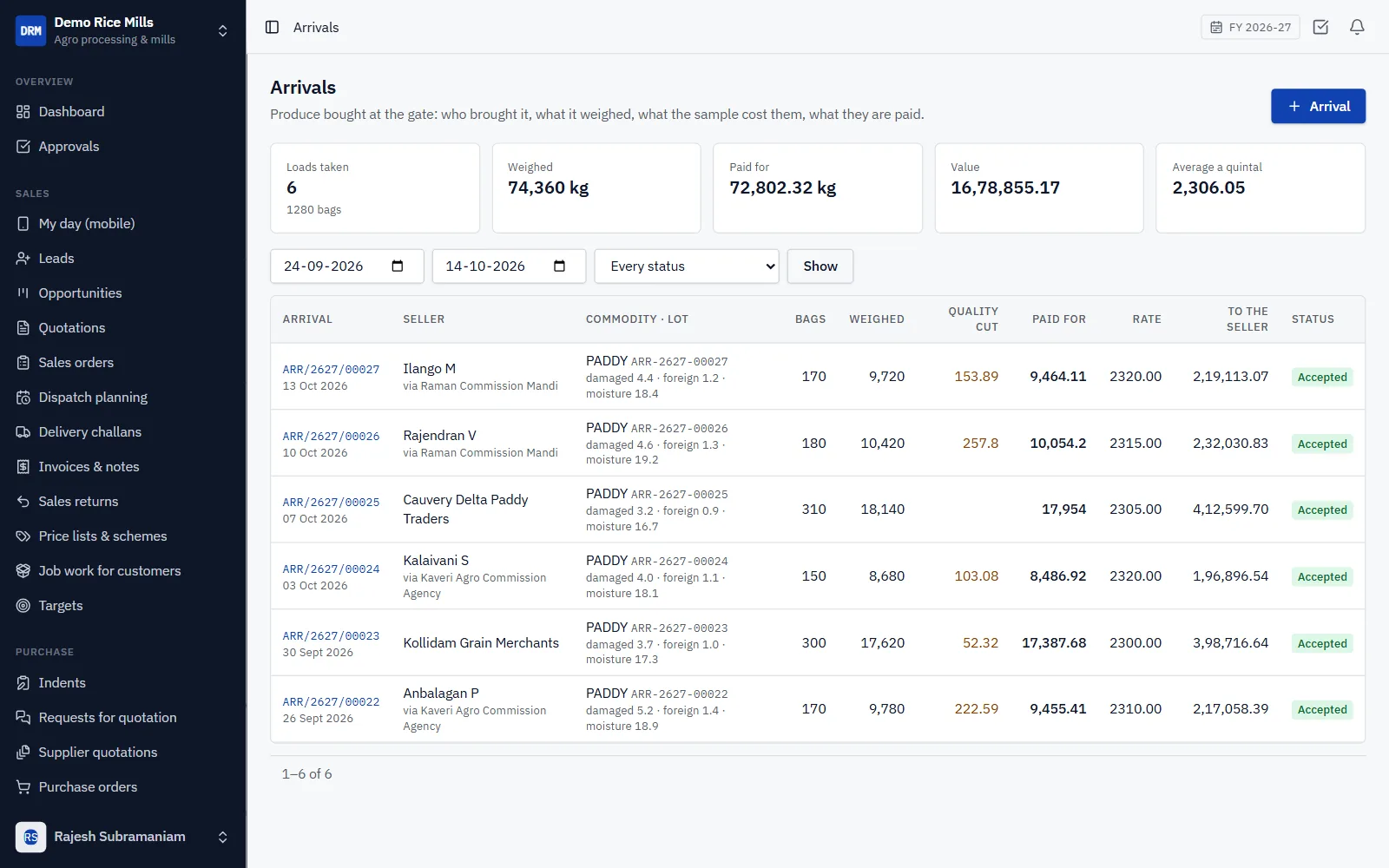This screenshot has width=1389, height=868.
Task: Click the Targets icon
Action: coord(23,606)
